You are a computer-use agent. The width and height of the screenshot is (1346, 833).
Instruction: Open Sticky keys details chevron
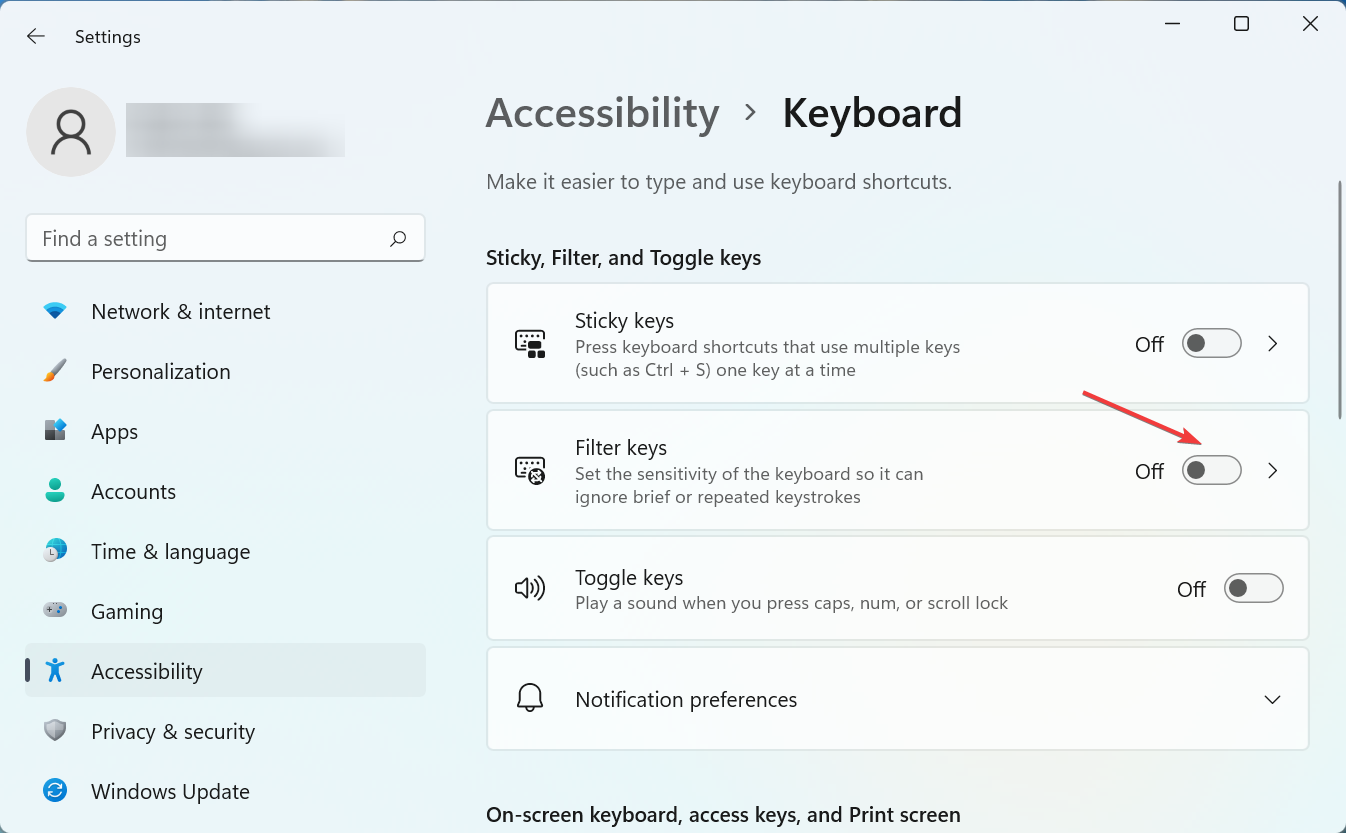1273,344
